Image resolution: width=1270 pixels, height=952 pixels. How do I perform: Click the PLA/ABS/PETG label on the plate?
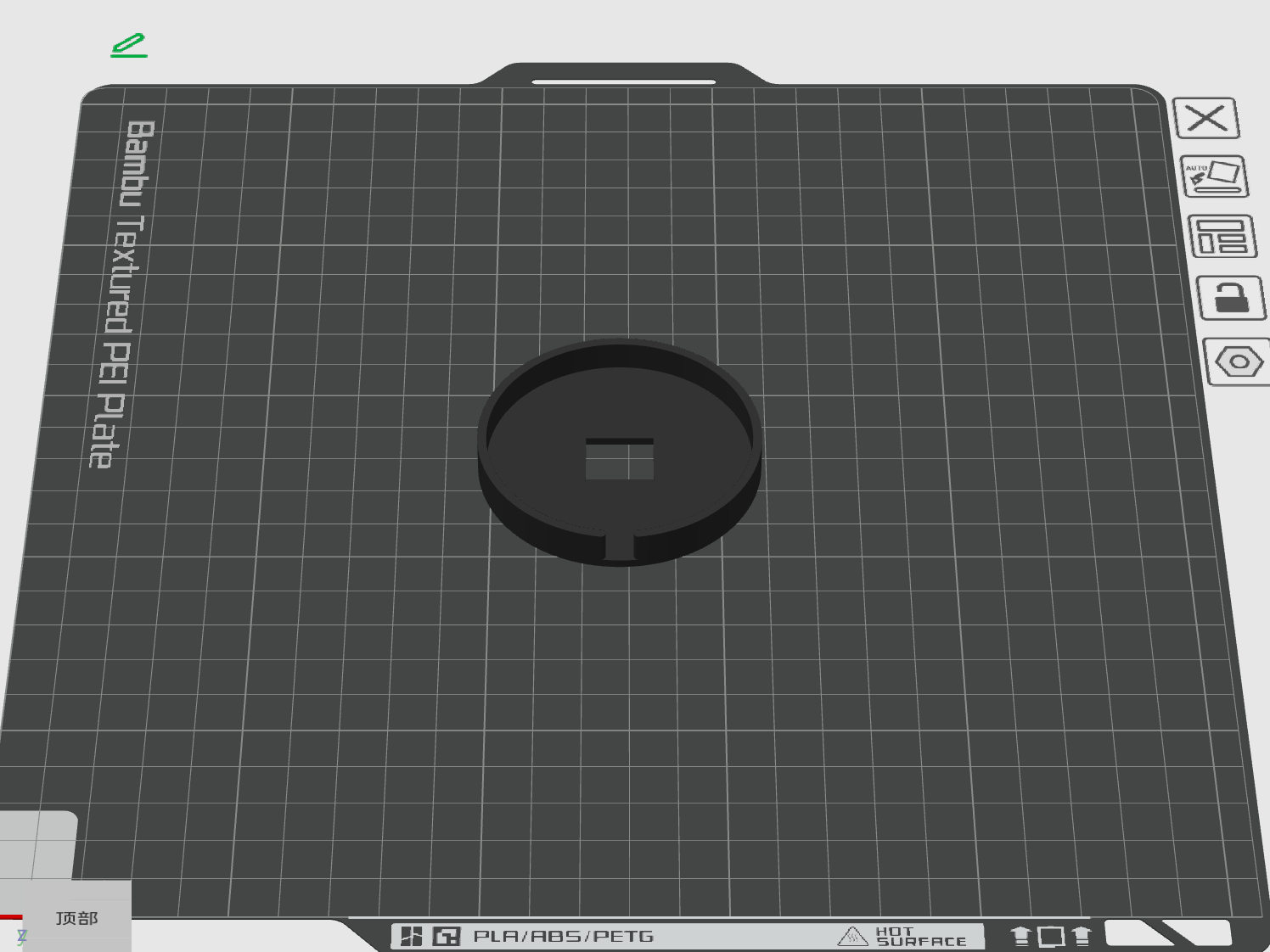[x=564, y=937]
